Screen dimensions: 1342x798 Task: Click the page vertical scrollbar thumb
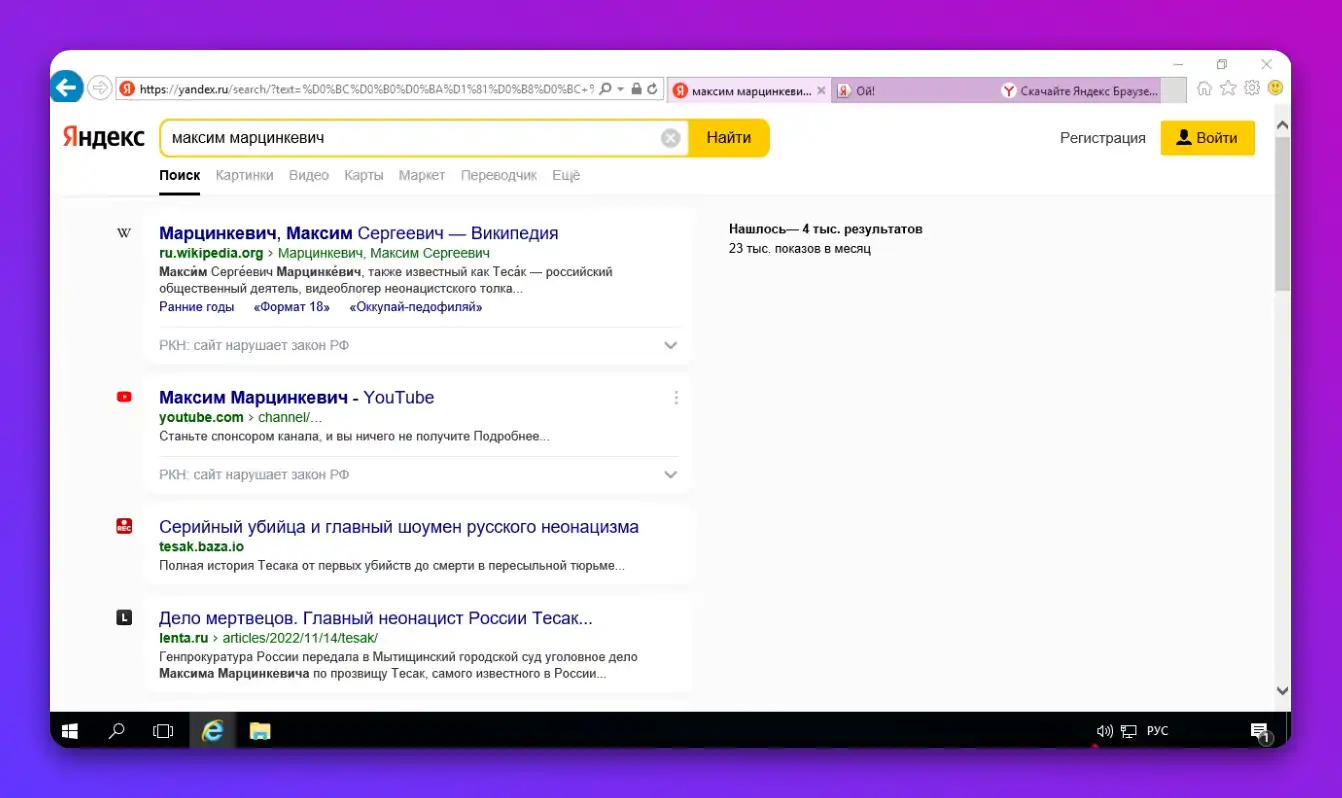pyautogui.click(x=1282, y=214)
